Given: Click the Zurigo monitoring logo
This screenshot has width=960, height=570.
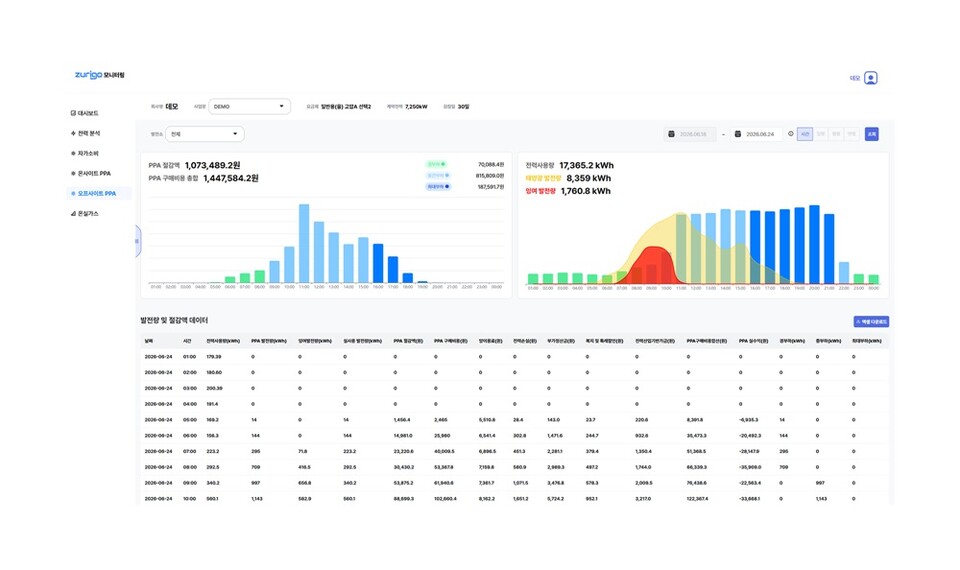Looking at the screenshot, I should tap(99, 75).
